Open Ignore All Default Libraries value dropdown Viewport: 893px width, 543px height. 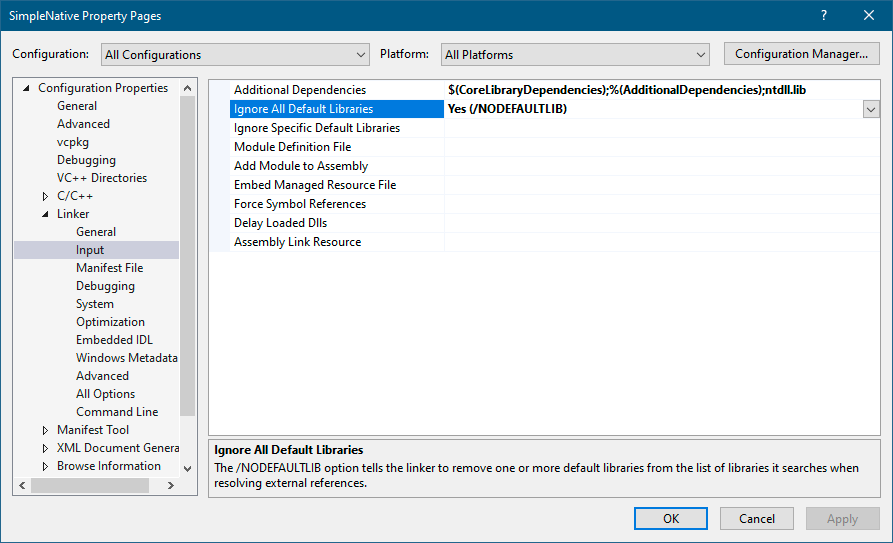pyautogui.click(x=870, y=109)
